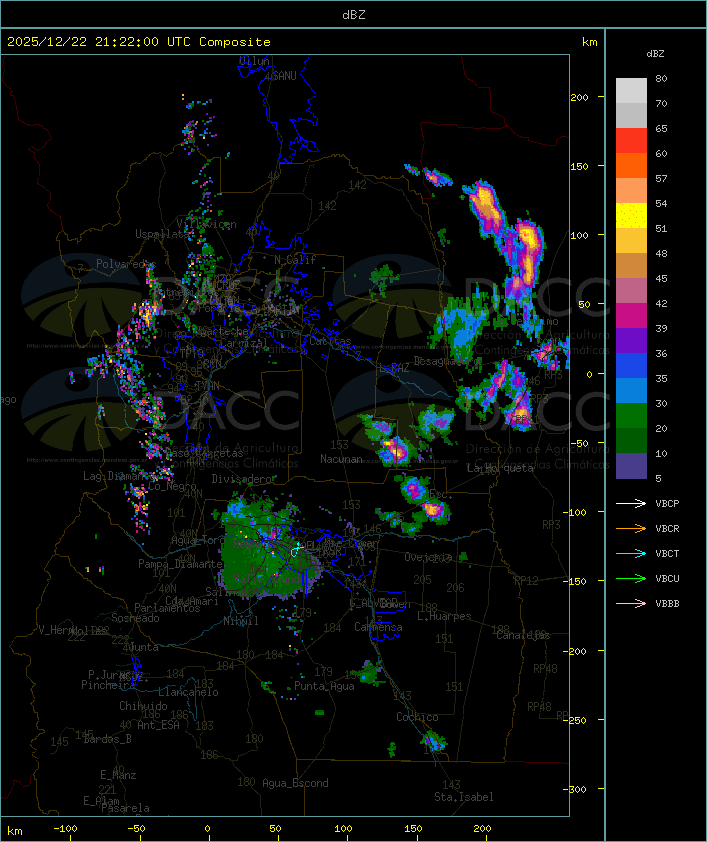
Task: Click the Sta.Isabel map label
Action: pos(464,797)
